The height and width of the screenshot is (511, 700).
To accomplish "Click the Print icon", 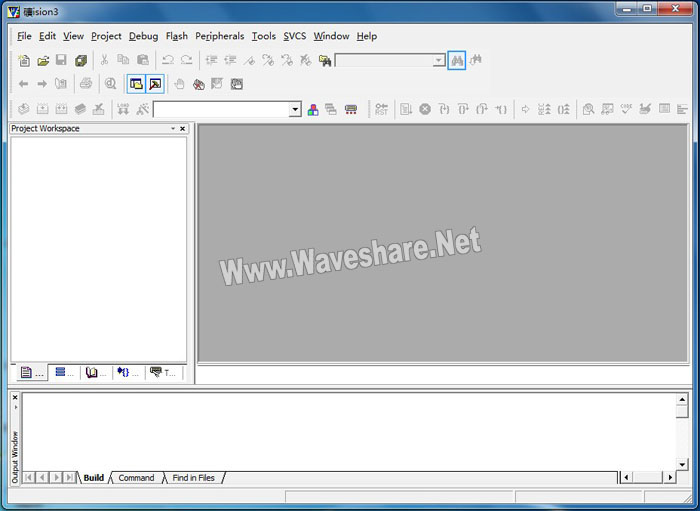I will tap(86, 83).
